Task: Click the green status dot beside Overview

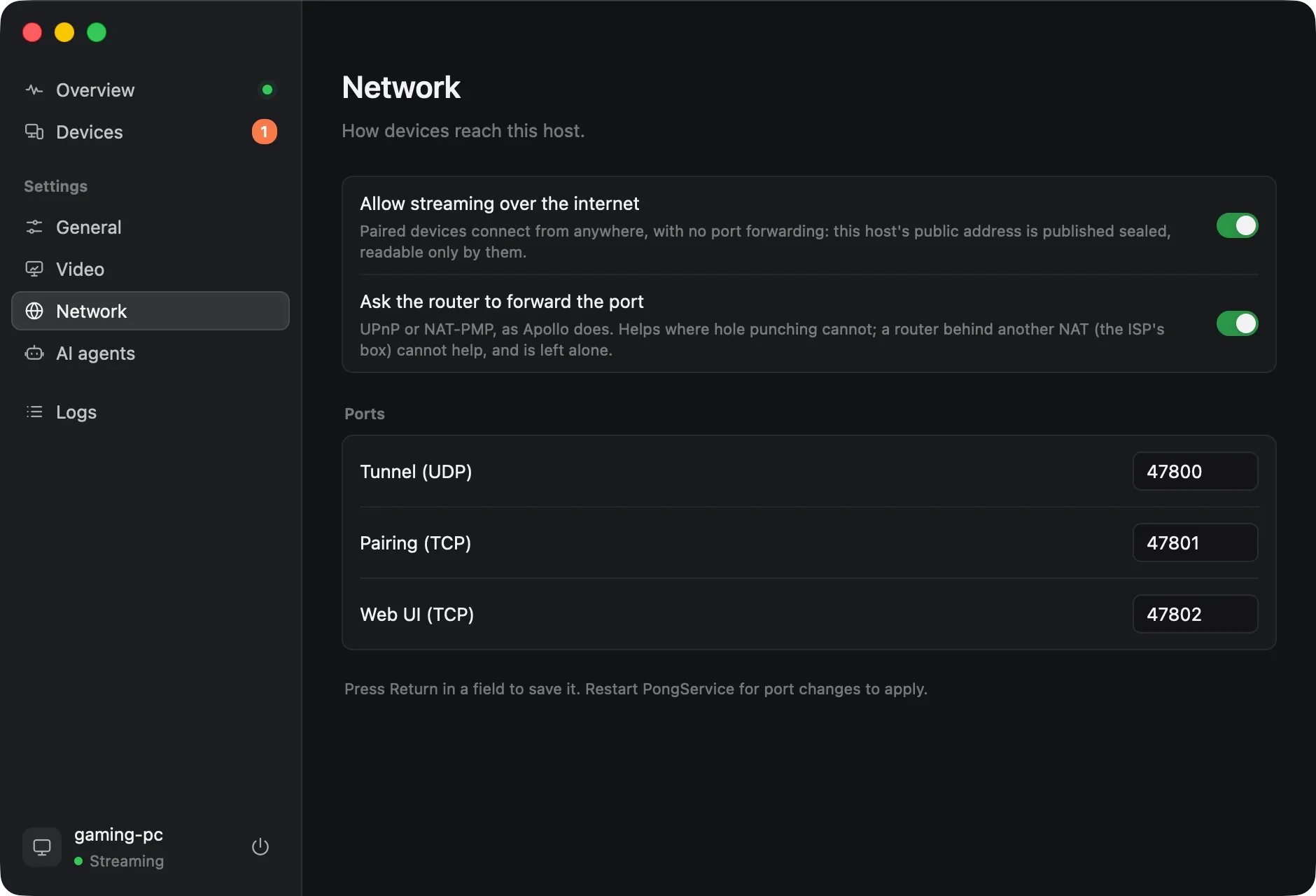Action: (267, 90)
